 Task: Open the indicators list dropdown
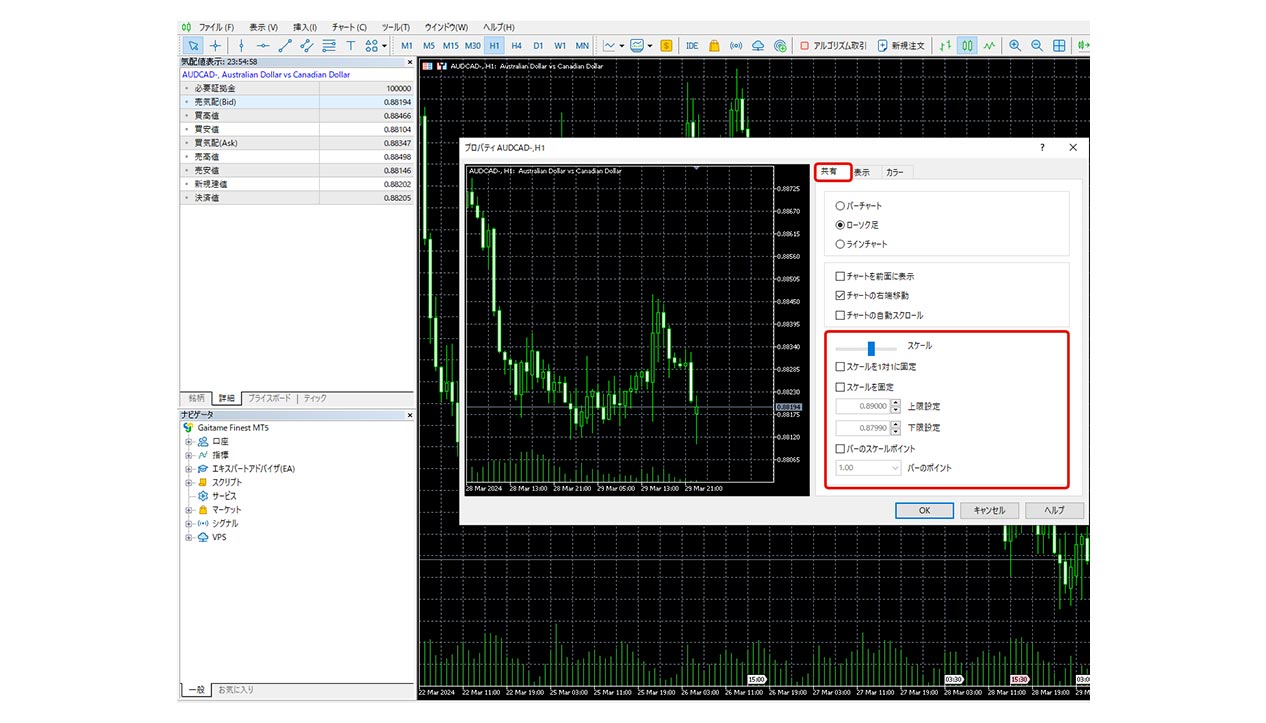coord(613,46)
